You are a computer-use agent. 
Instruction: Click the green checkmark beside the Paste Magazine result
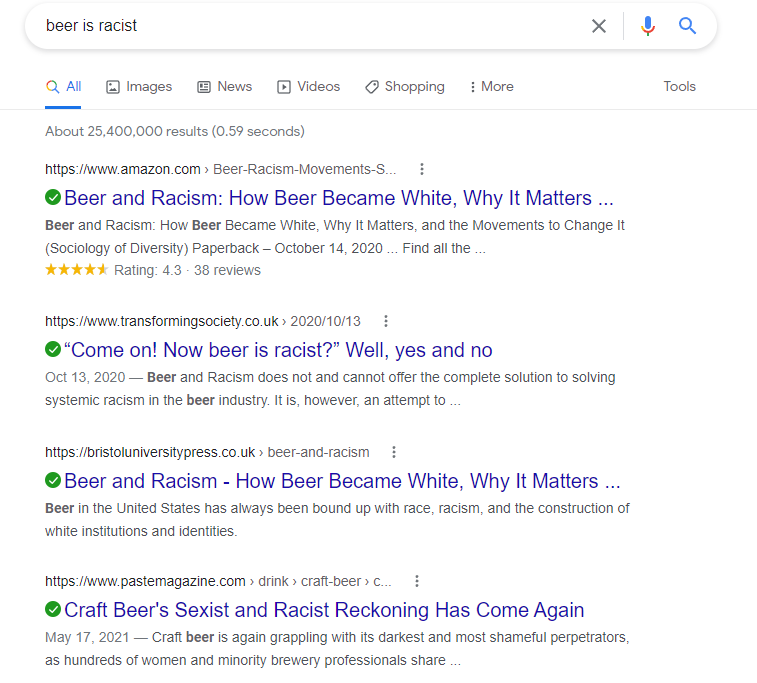(x=53, y=609)
